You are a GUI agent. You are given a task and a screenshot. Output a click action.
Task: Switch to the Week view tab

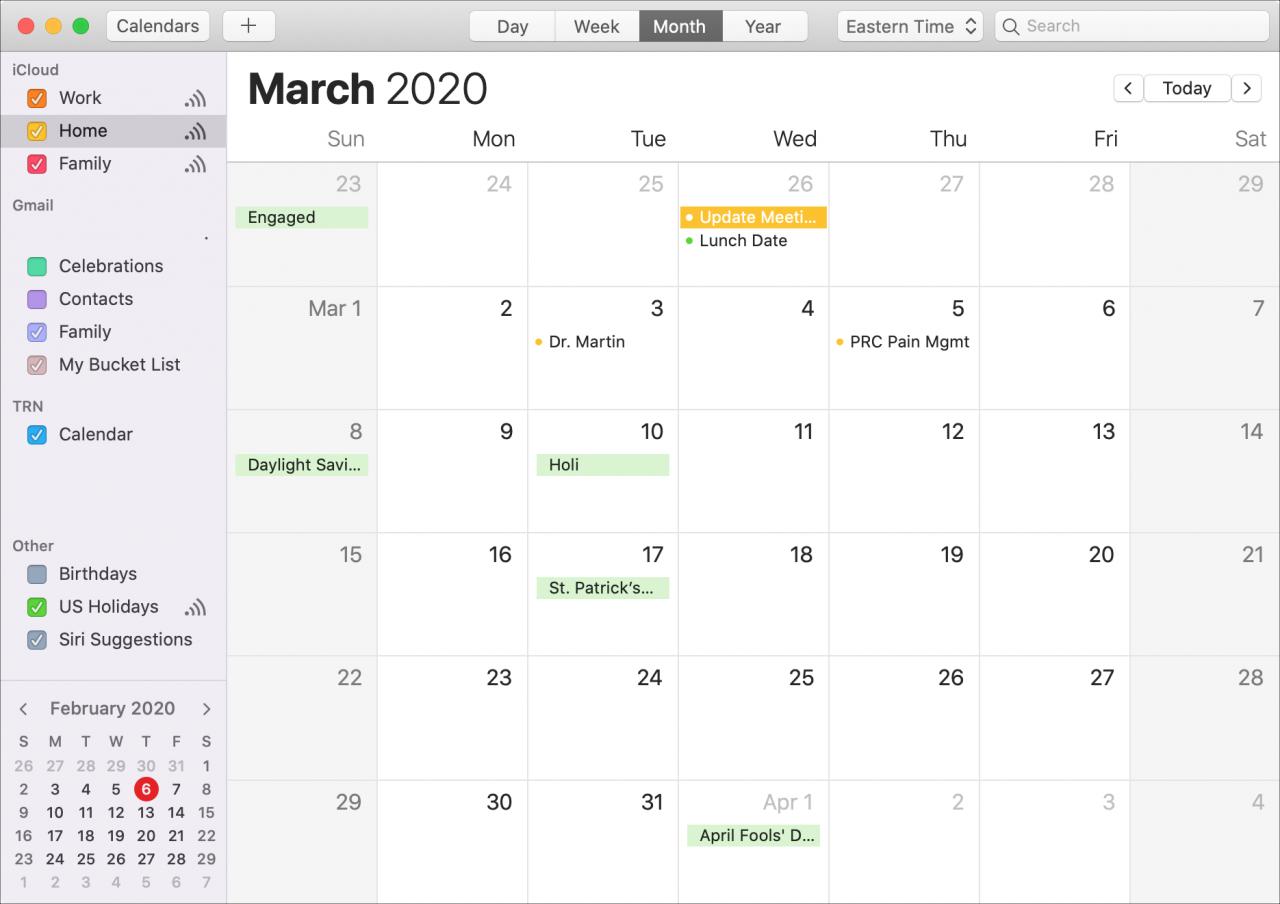click(597, 26)
